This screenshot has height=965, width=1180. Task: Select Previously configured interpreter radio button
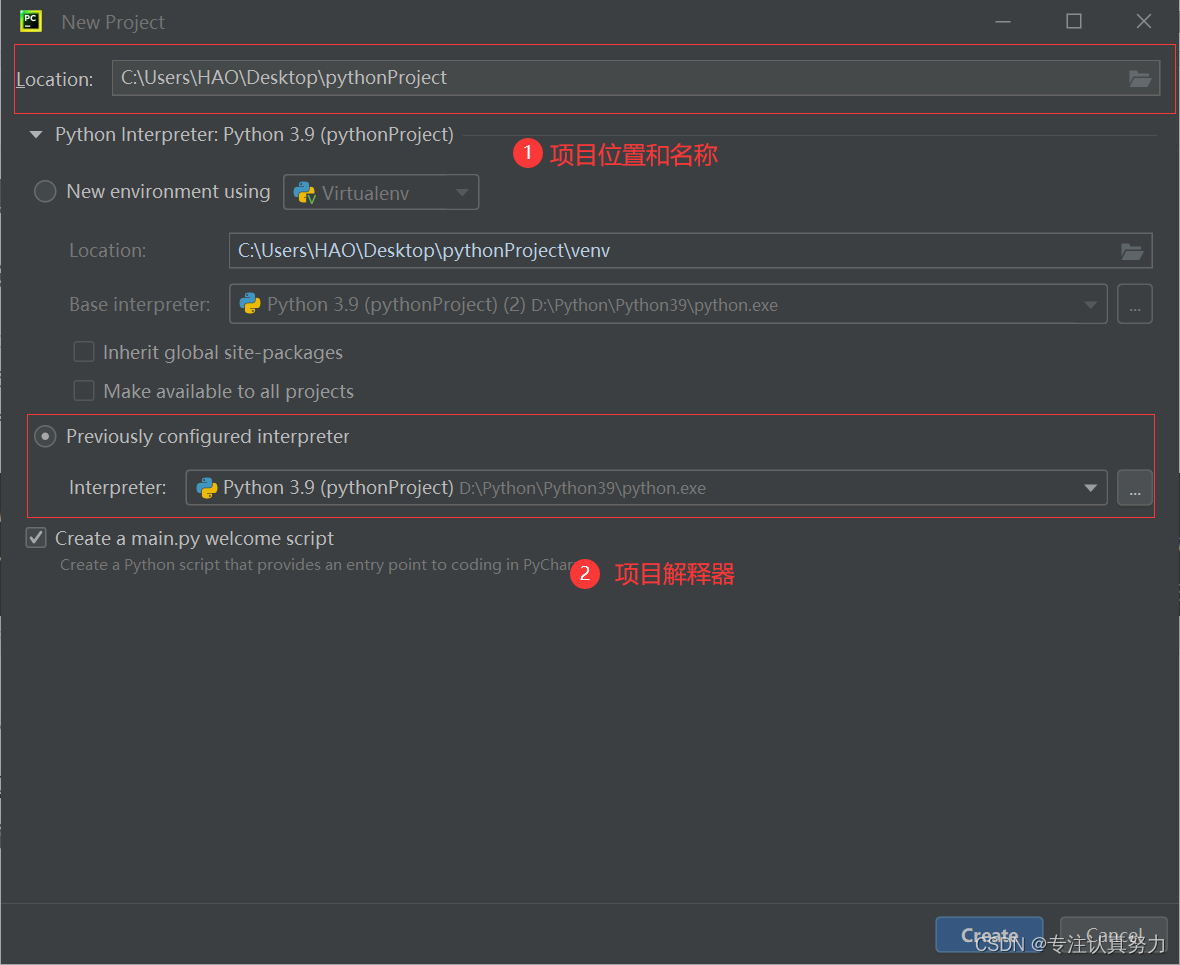point(45,437)
